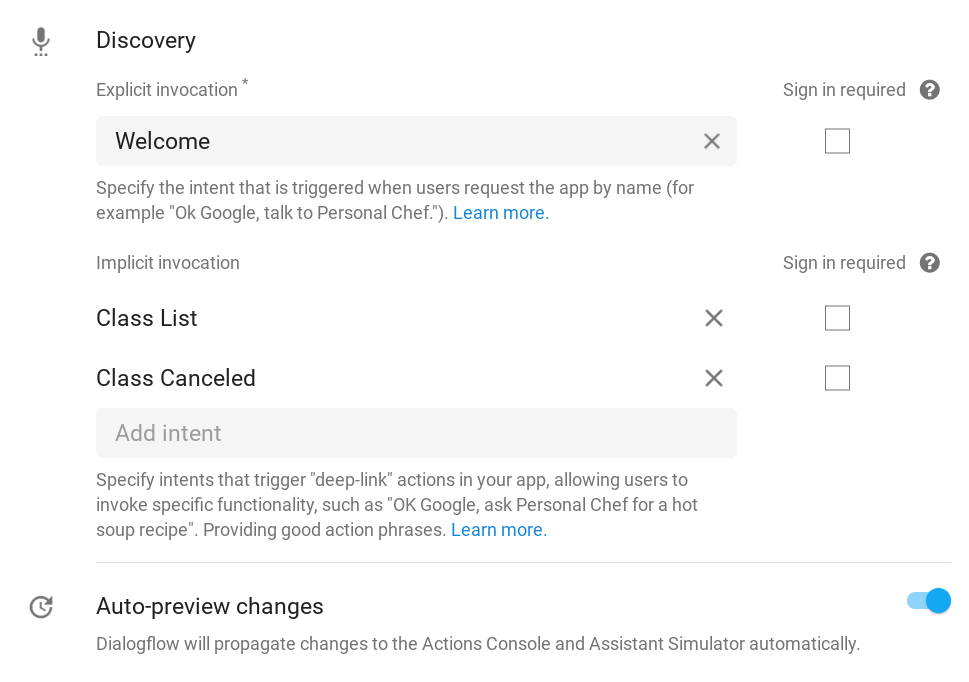The height and width of the screenshot is (682, 969).
Task: Open Learn more link for implicit invocation
Action: [x=498, y=530]
